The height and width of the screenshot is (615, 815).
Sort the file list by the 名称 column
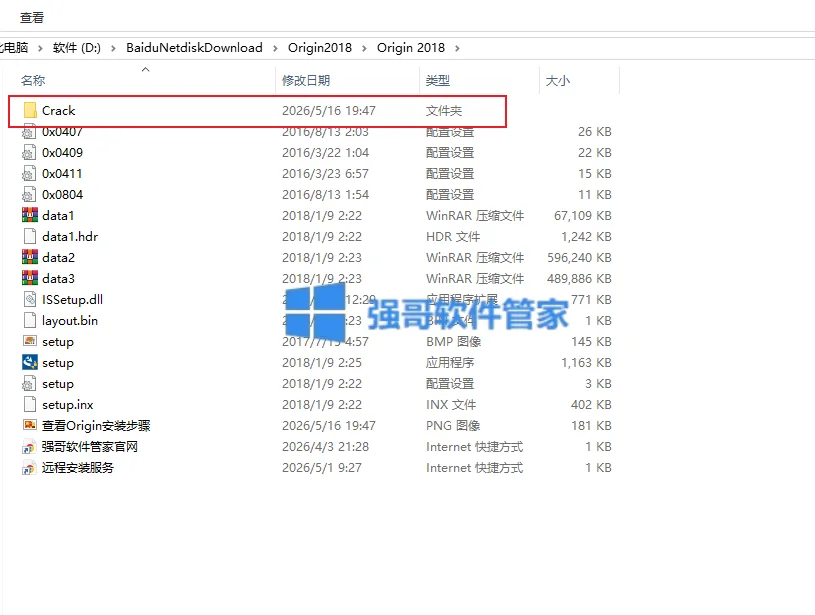coord(33,81)
